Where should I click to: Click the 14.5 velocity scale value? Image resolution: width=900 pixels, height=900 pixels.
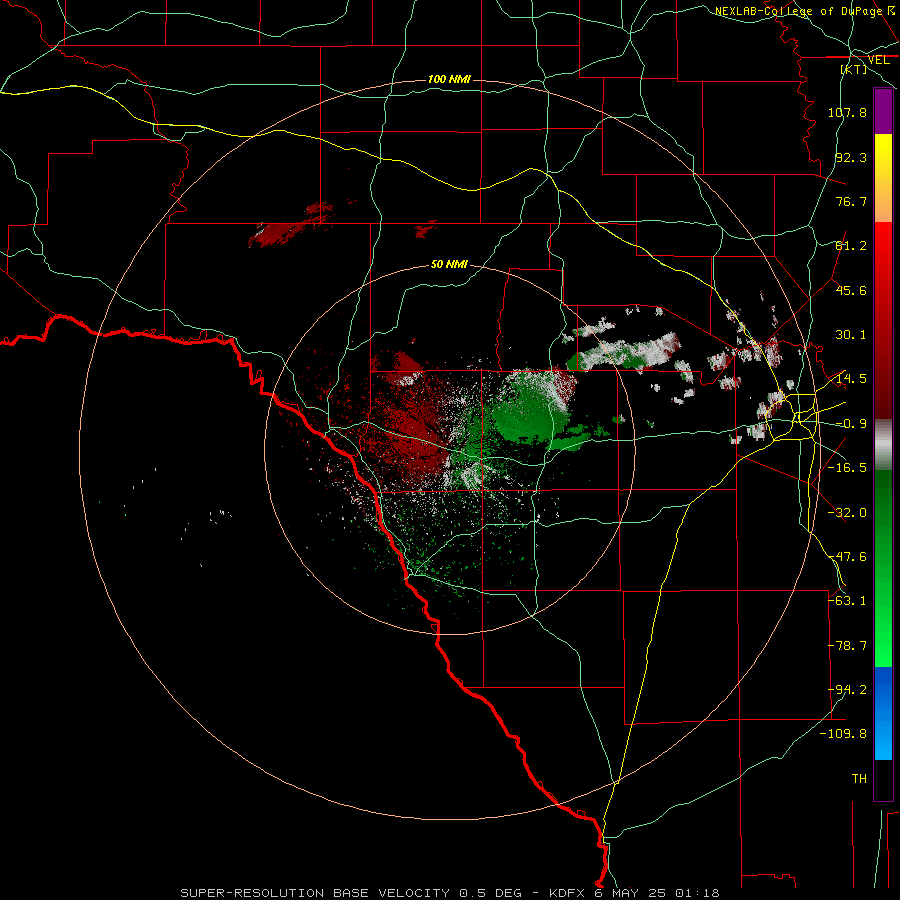(x=851, y=379)
